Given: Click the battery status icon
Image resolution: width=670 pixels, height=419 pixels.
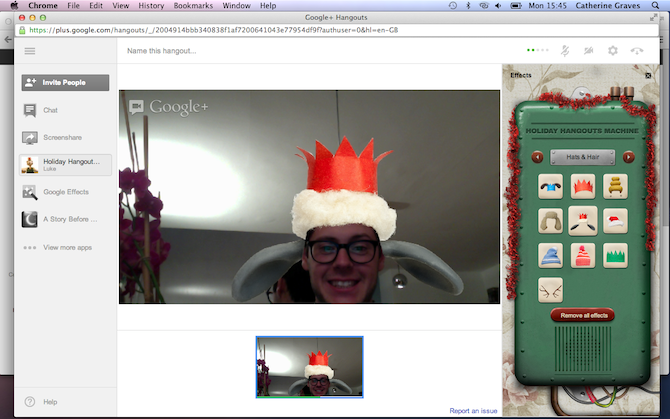Looking at the screenshot, I should coord(516,6).
